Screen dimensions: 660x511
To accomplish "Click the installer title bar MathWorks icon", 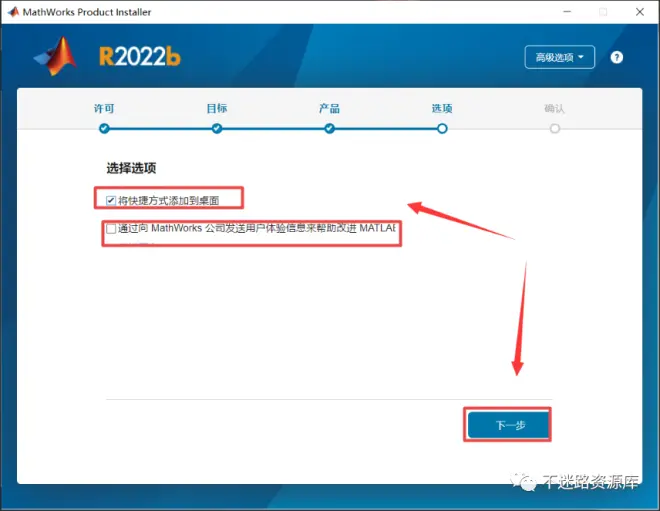I will 13,12.
